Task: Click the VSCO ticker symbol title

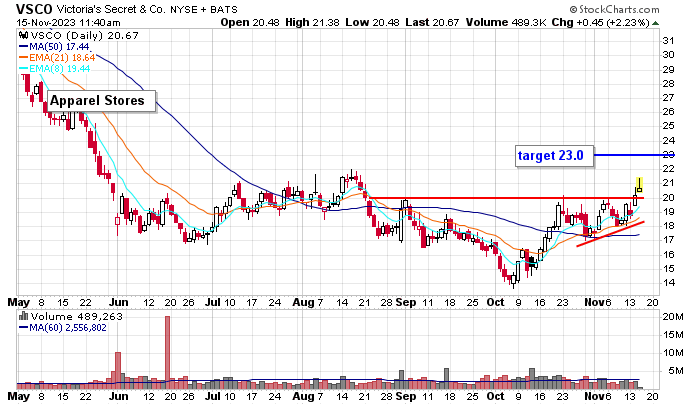Action: tap(34, 9)
